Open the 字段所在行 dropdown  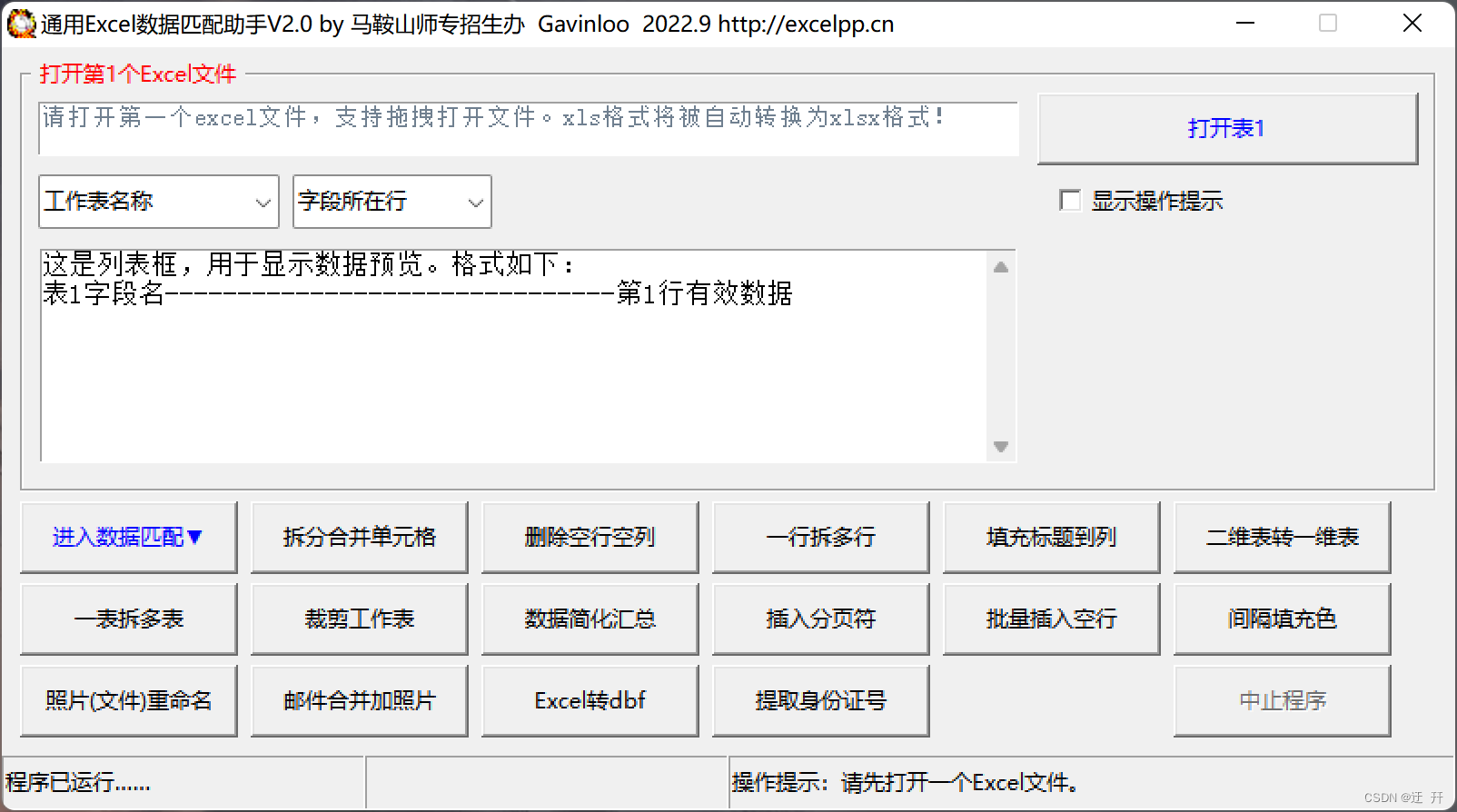[x=392, y=202]
